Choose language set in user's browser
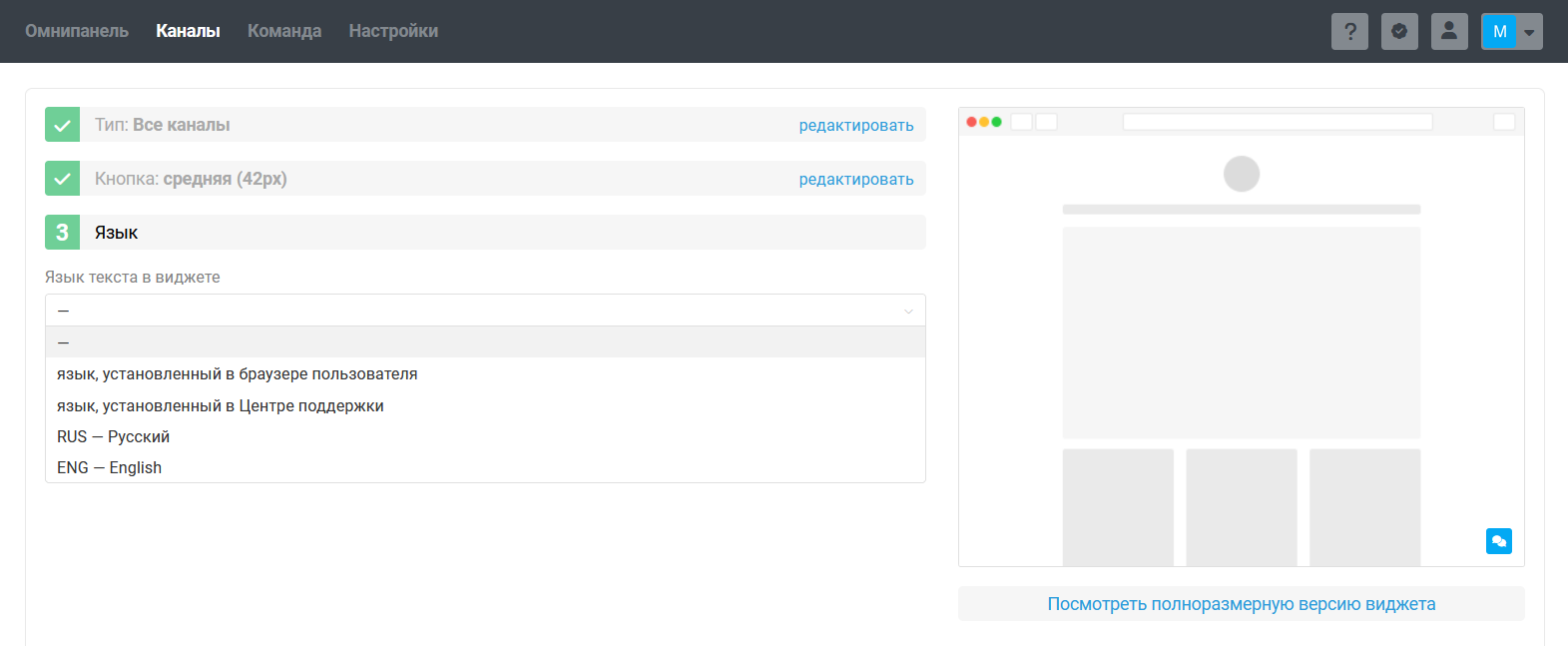The height and width of the screenshot is (646, 1568). [238, 374]
